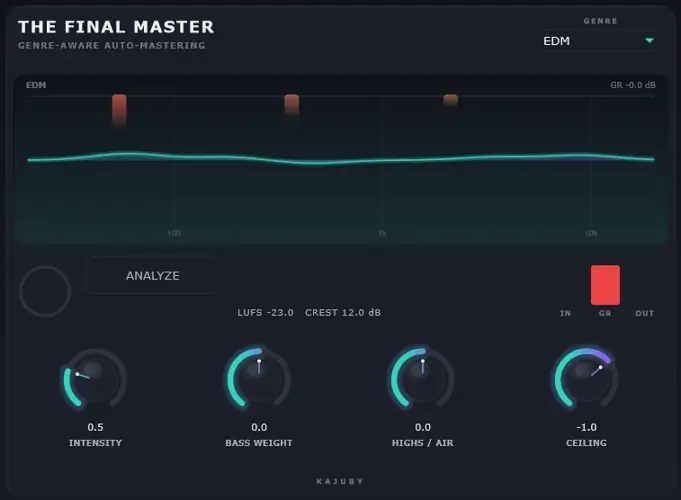Click the OUT meter label

[x=645, y=313]
